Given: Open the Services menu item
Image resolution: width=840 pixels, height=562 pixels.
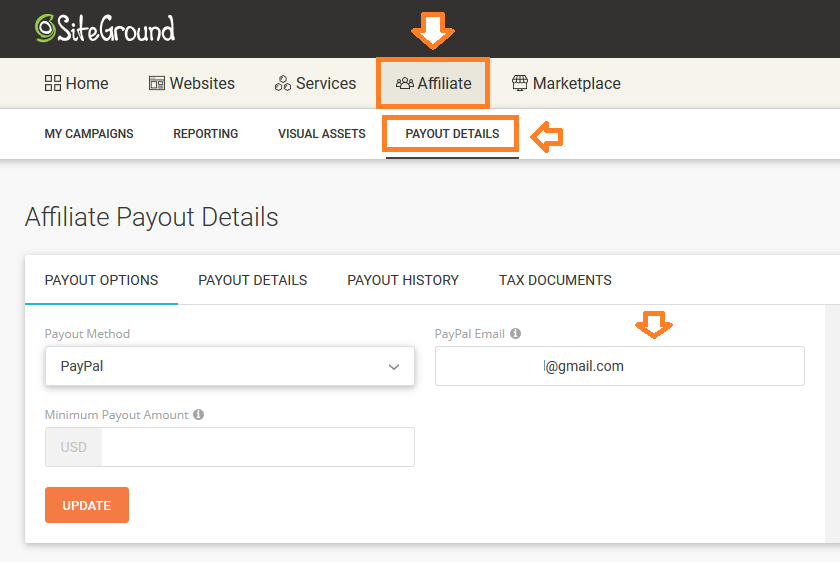Looking at the screenshot, I should (315, 83).
